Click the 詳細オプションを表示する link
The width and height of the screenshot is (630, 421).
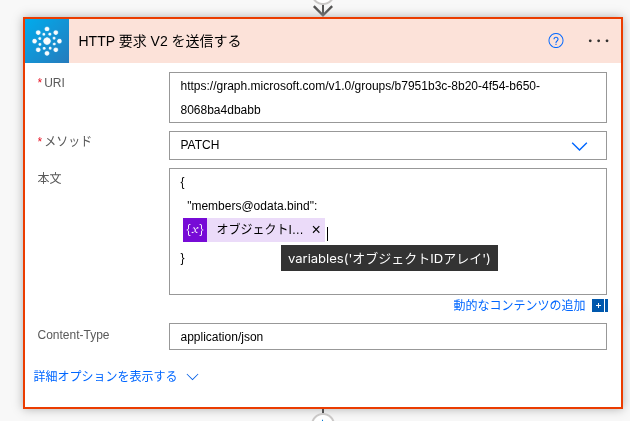(105, 376)
